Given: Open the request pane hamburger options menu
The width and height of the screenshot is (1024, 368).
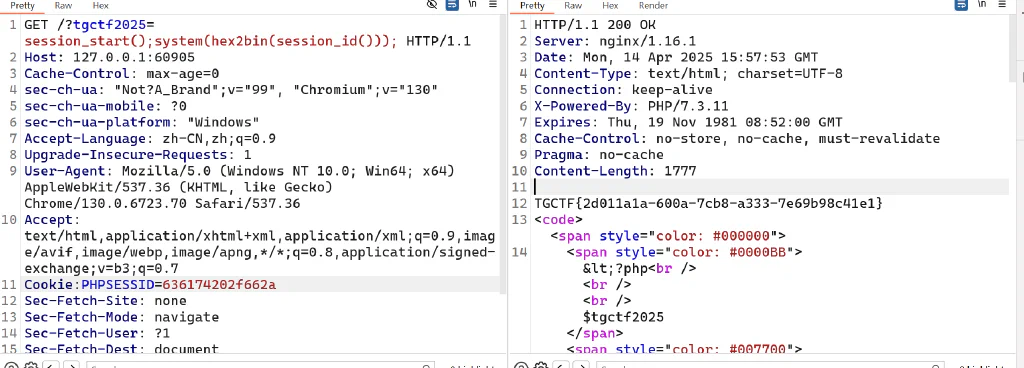Looking at the screenshot, I should pyautogui.click(x=493, y=5).
